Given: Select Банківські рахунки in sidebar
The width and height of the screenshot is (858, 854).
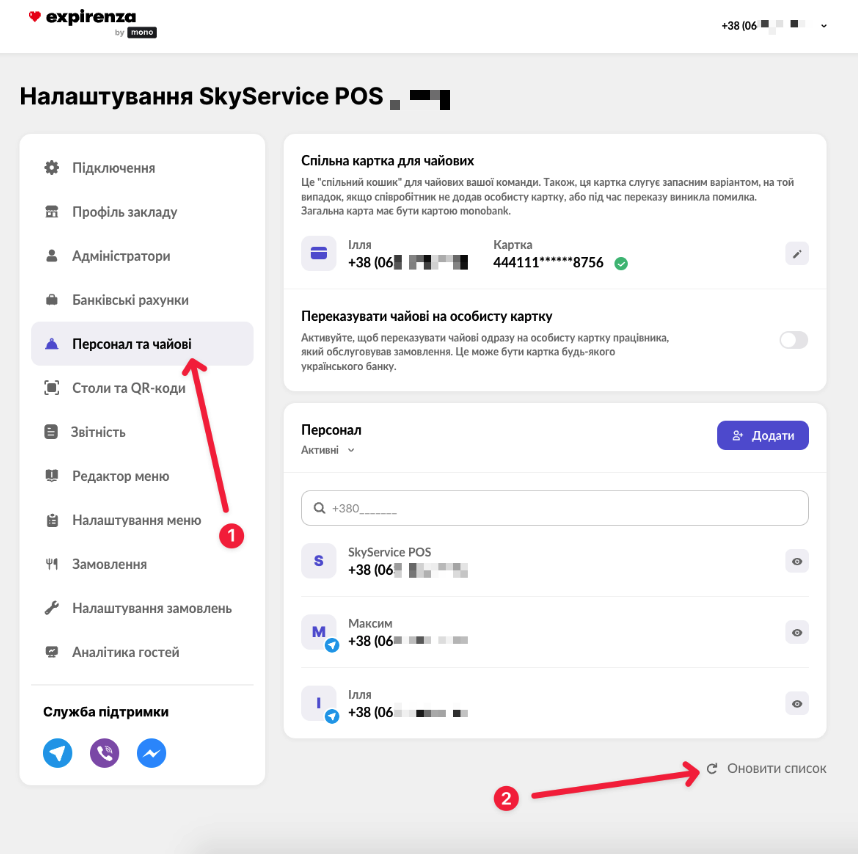Looking at the screenshot, I should pos(130,300).
